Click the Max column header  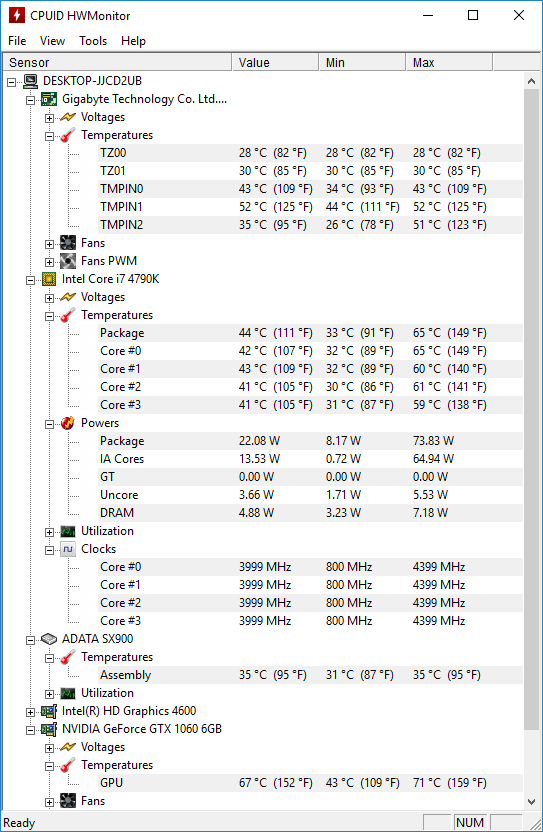(450, 63)
